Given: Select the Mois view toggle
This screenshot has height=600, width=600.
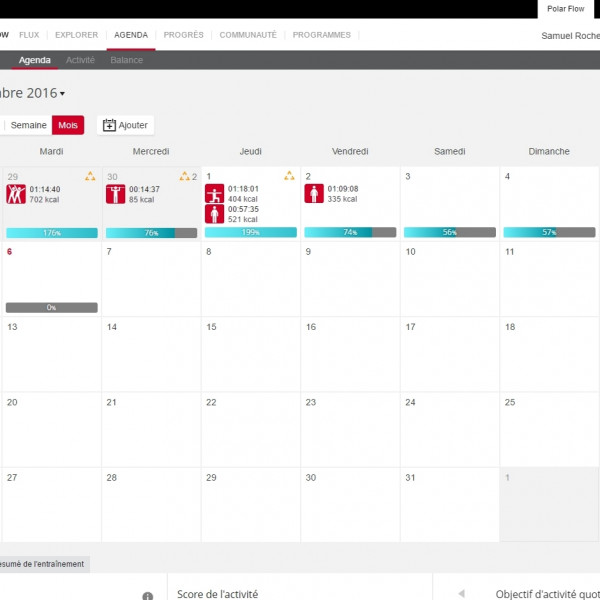Looking at the screenshot, I should [68, 125].
